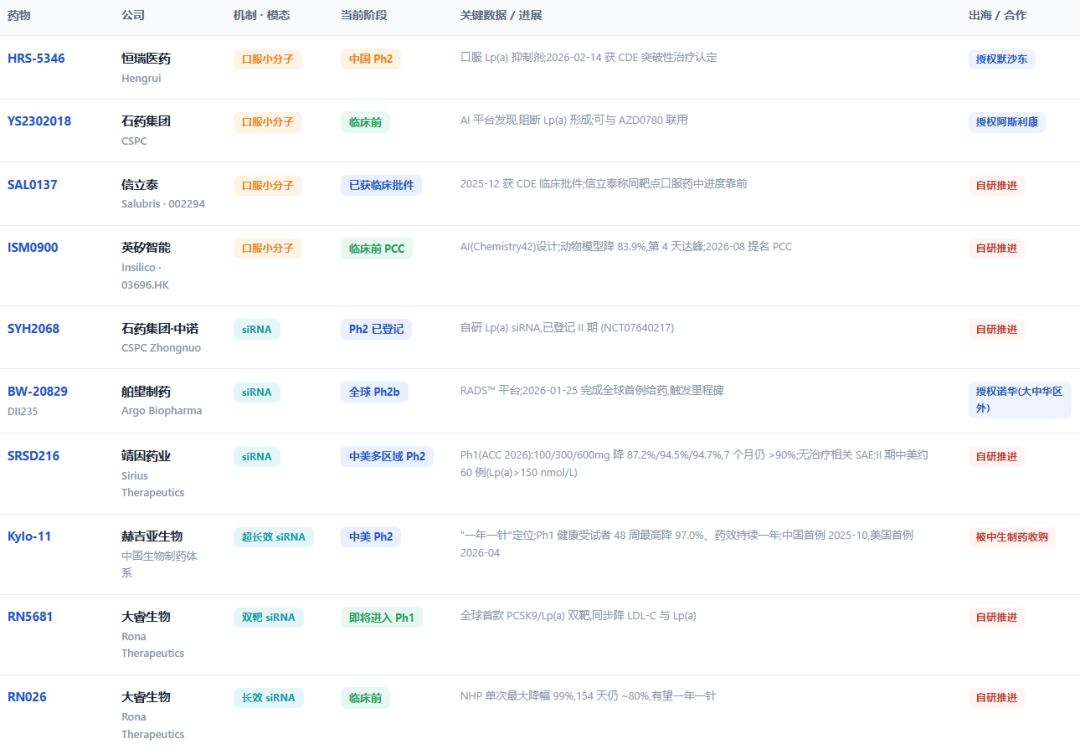Image resolution: width=1080 pixels, height=749 pixels.
Task: Click 自研推进 tag in SYH2068 row
Action: 996,329
